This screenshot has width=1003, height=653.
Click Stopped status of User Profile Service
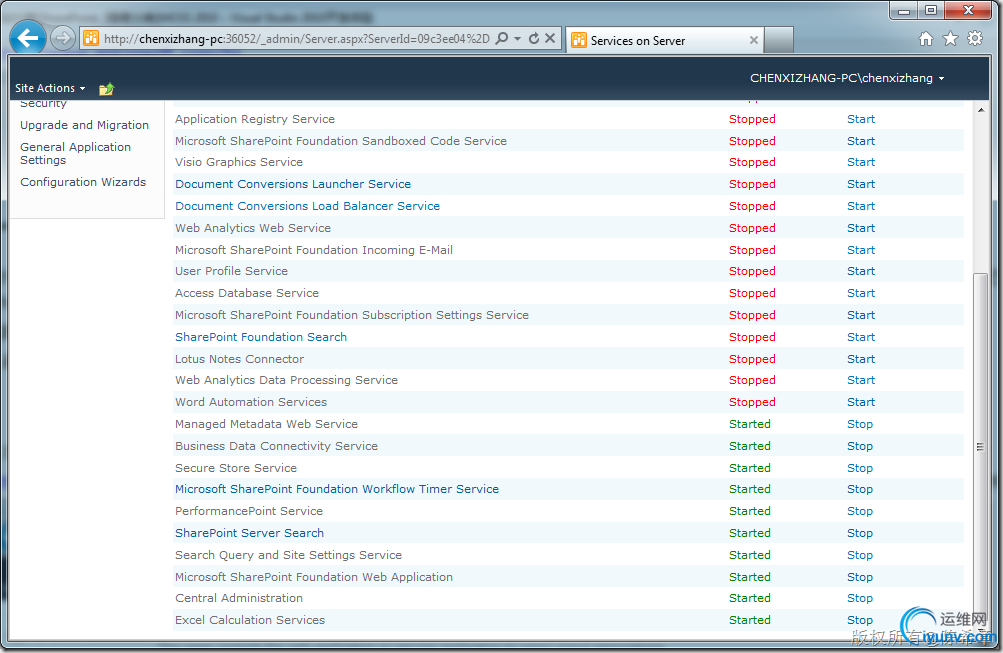(752, 271)
